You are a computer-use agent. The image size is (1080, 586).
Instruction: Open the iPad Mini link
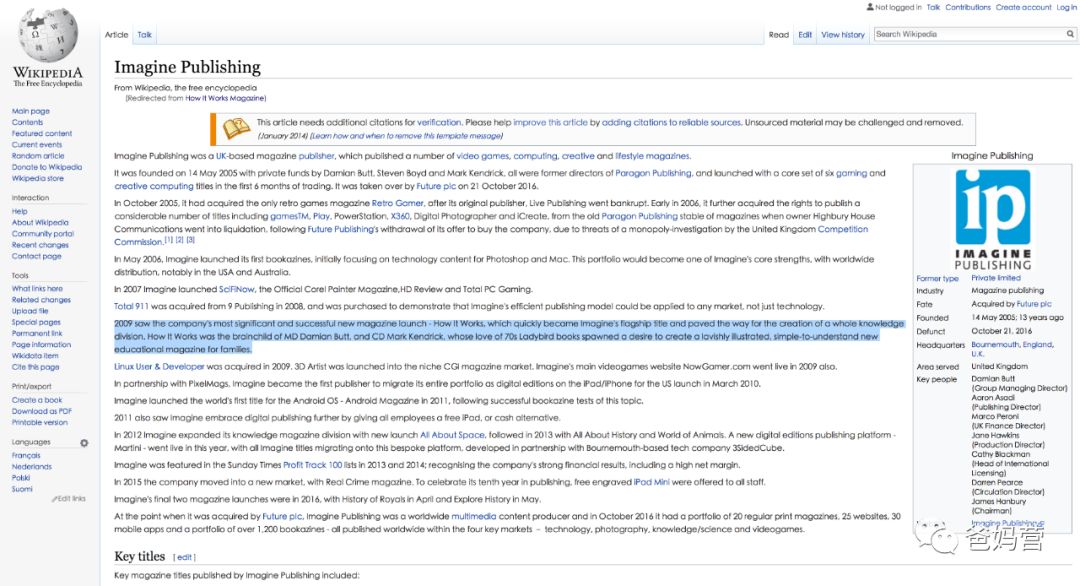click(x=651, y=482)
